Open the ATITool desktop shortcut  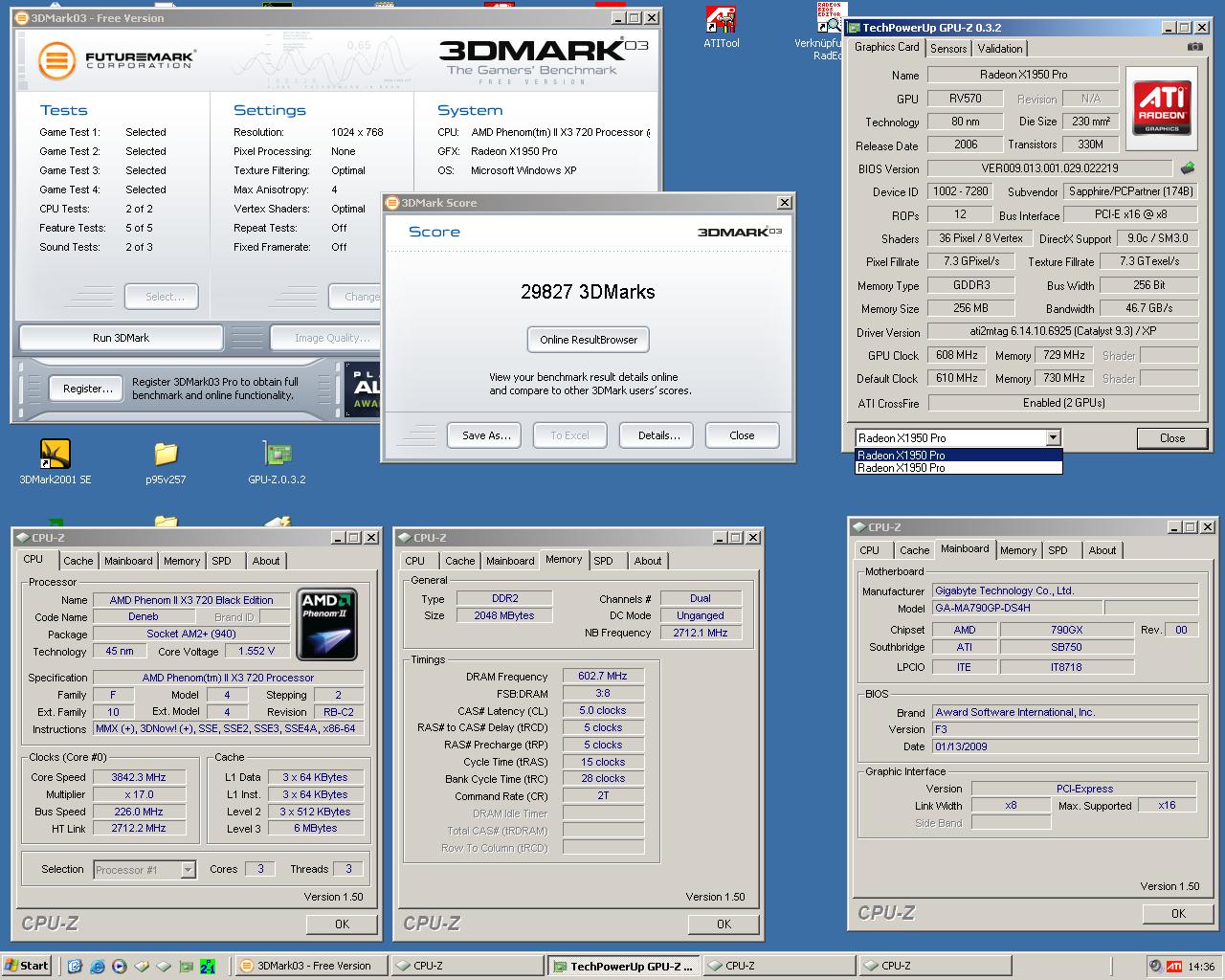[x=721, y=27]
